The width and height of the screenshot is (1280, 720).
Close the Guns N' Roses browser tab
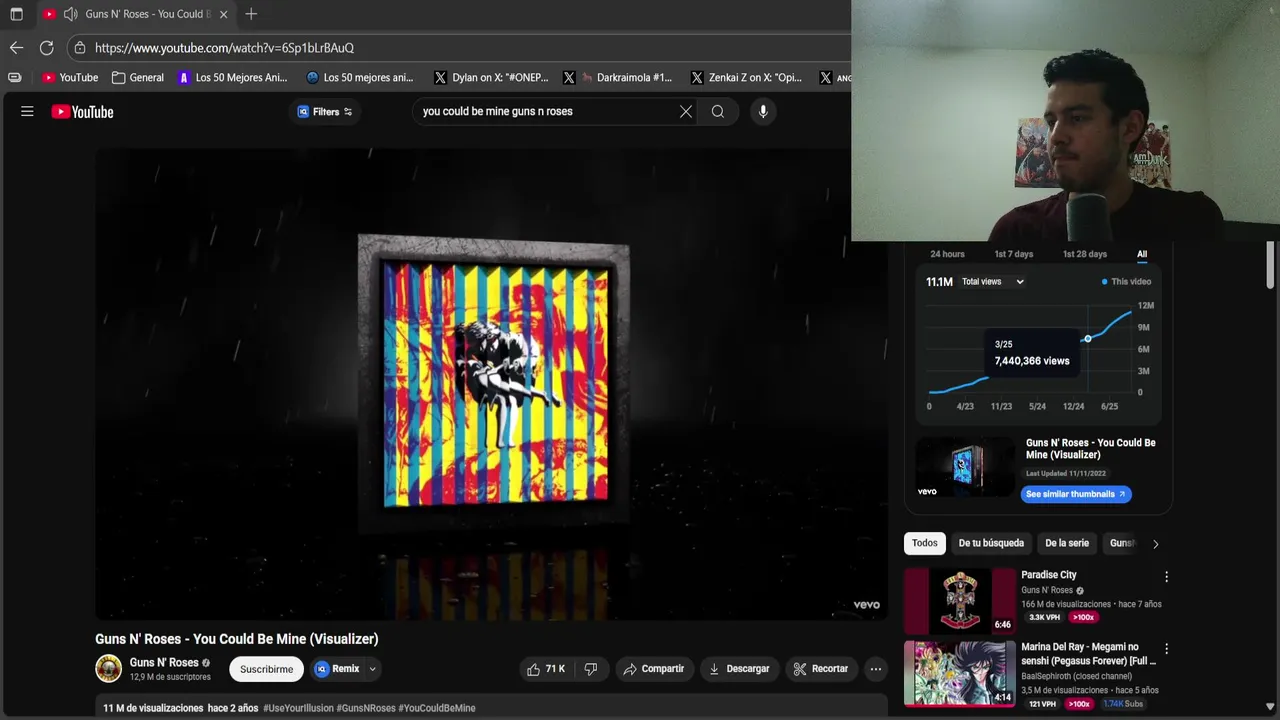pyautogui.click(x=223, y=14)
